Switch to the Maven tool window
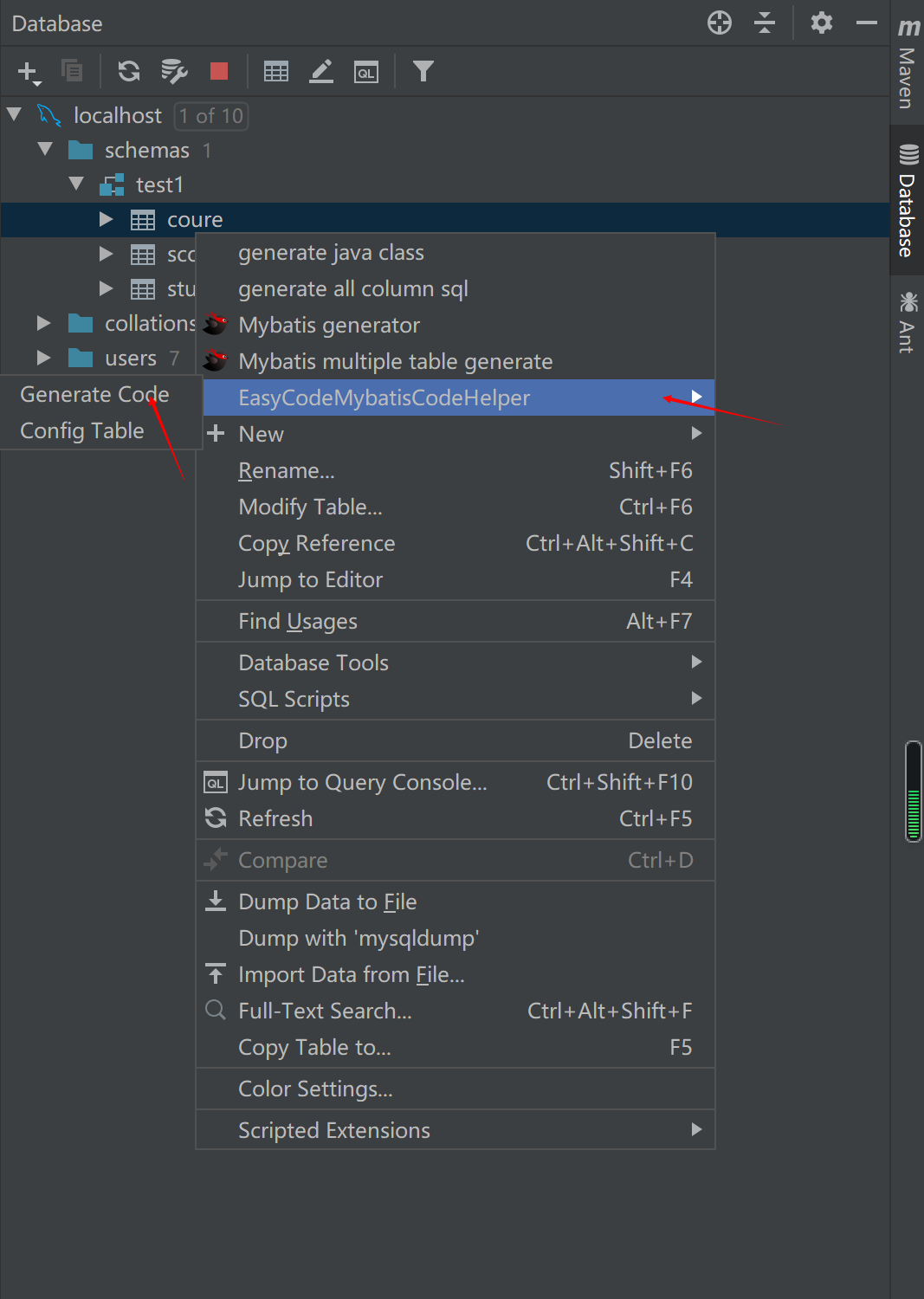Image resolution: width=924 pixels, height=1299 pixels. (x=907, y=74)
